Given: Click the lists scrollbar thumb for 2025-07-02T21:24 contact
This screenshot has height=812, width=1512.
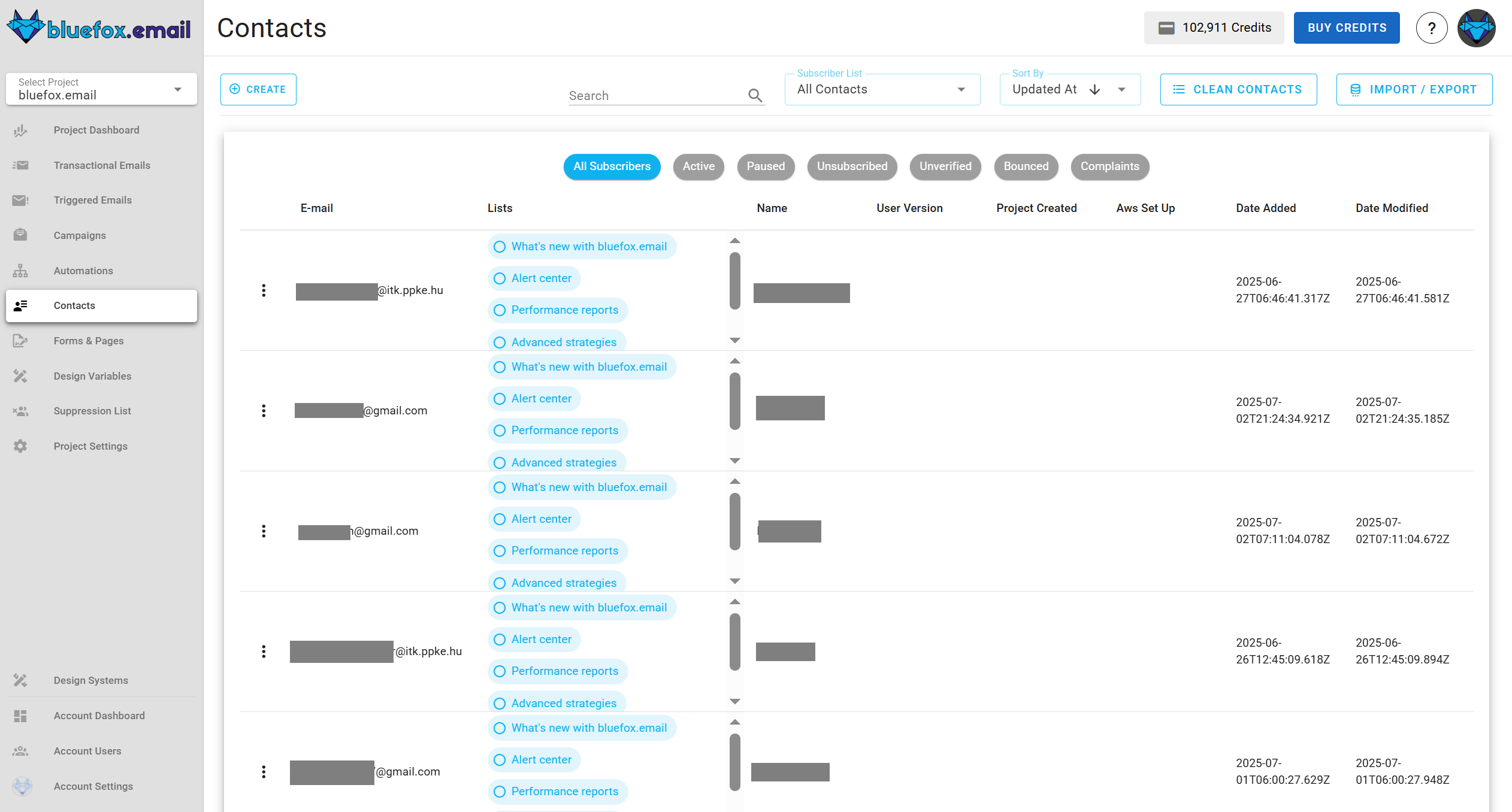Looking at the screenshot, I should 735,401.
